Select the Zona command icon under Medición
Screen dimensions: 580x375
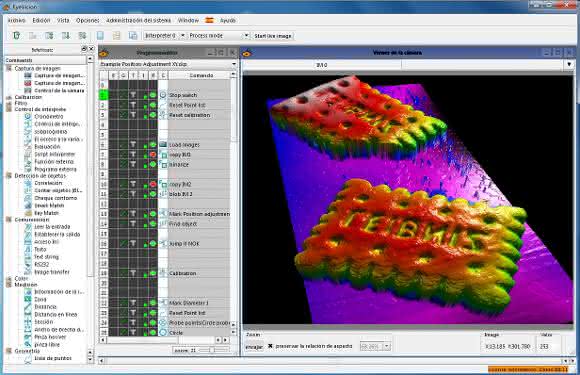pyautogui.click(x=28, y=299)
